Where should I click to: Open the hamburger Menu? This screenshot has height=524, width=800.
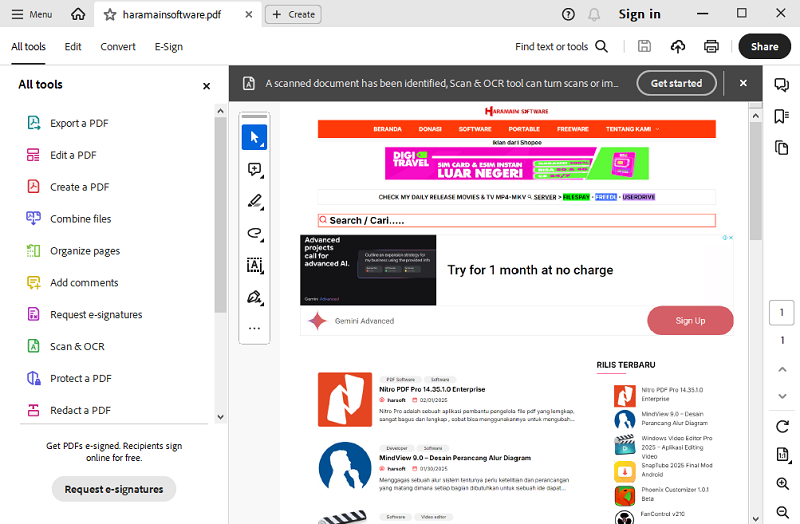(x=30, y=15)
